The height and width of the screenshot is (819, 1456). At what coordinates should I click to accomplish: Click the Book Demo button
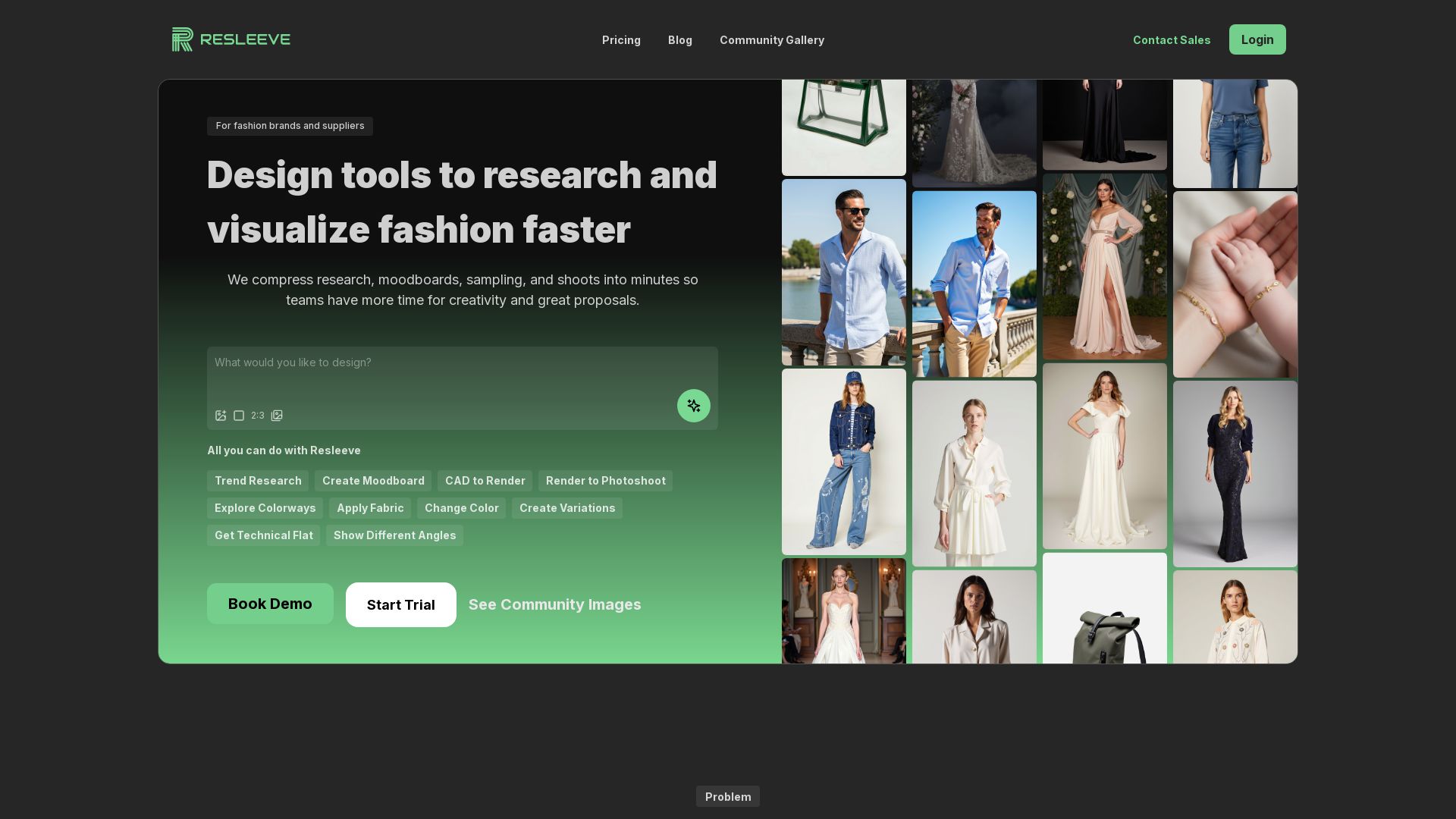pos(270,604)
